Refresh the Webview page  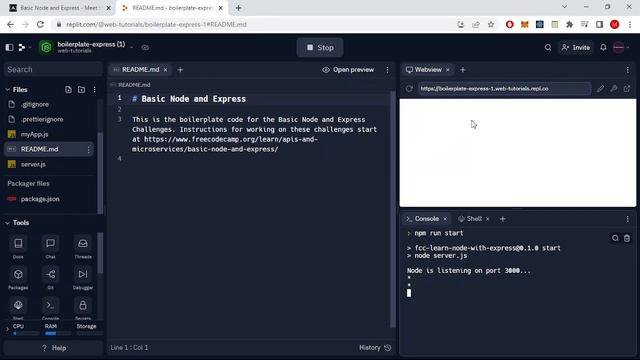coord(409,89)
